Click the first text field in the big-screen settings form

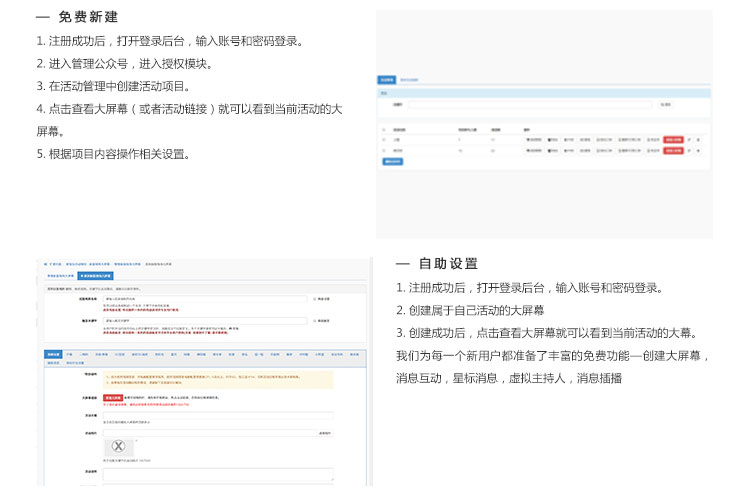(205, 298)
